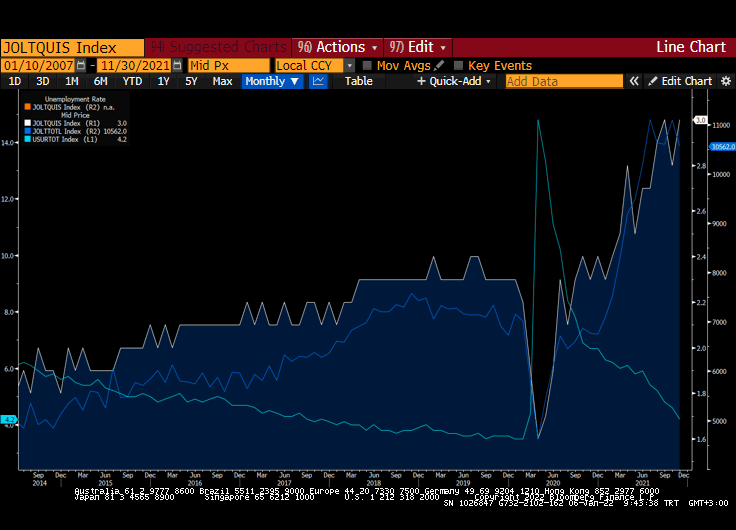Click the orange JOLTQUIS R2 legend swatch
Image resolution: width=736 pixels, height=530 pixels.
[x=27, y=107]
